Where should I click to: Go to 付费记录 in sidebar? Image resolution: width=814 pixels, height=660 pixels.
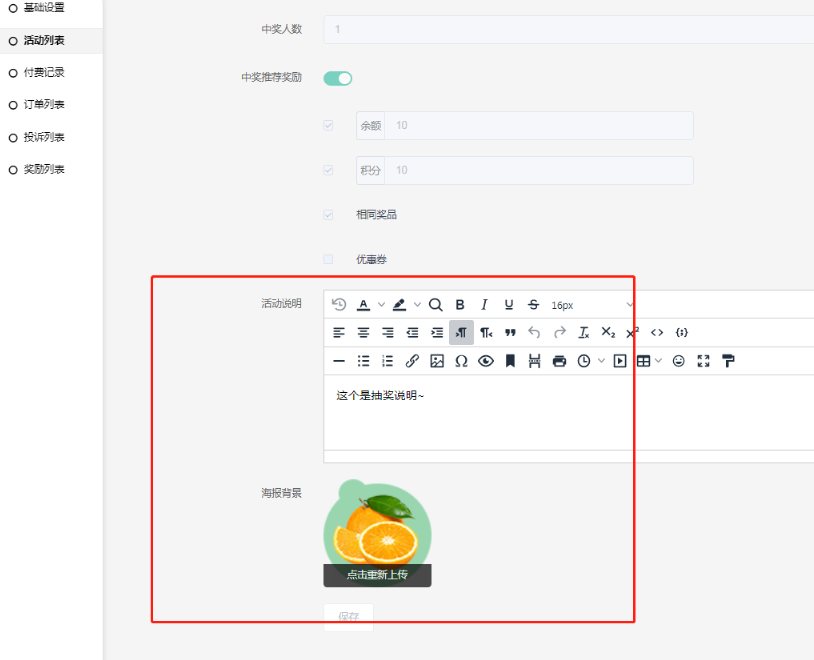coord(44,73)
